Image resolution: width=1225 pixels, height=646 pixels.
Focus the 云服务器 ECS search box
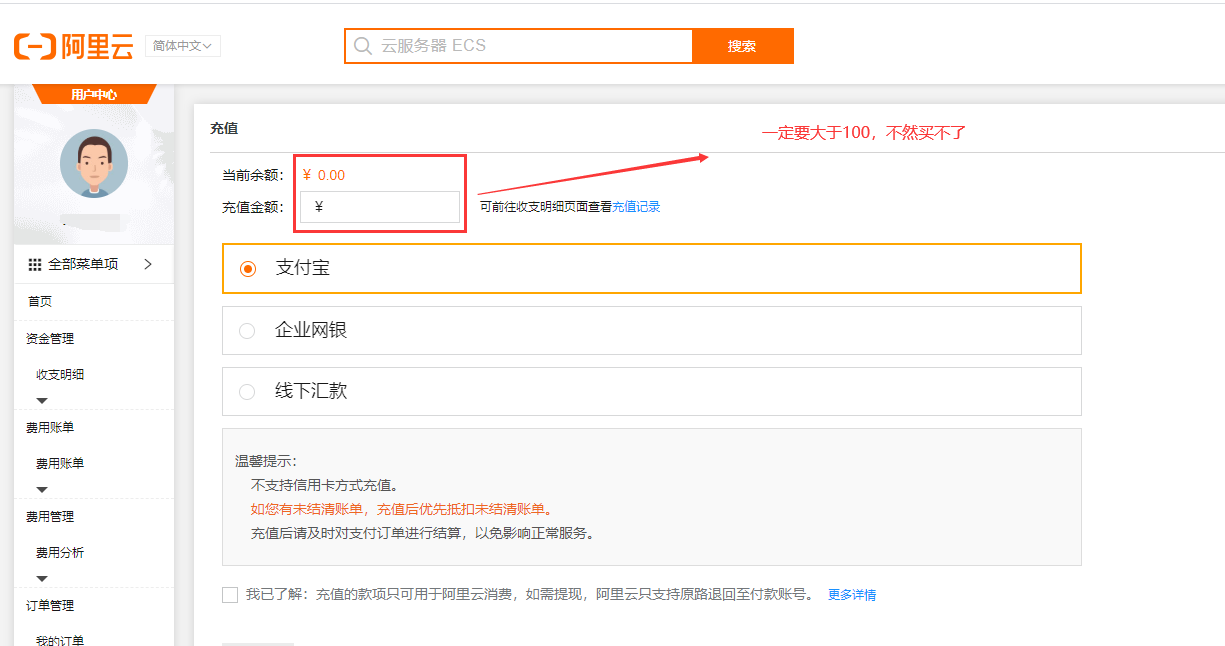519,46
